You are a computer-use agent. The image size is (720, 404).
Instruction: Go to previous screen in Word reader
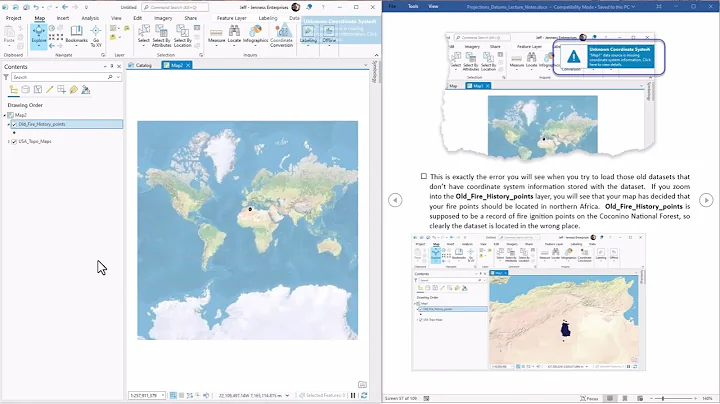pyautogui.click(x=395, y=200)
